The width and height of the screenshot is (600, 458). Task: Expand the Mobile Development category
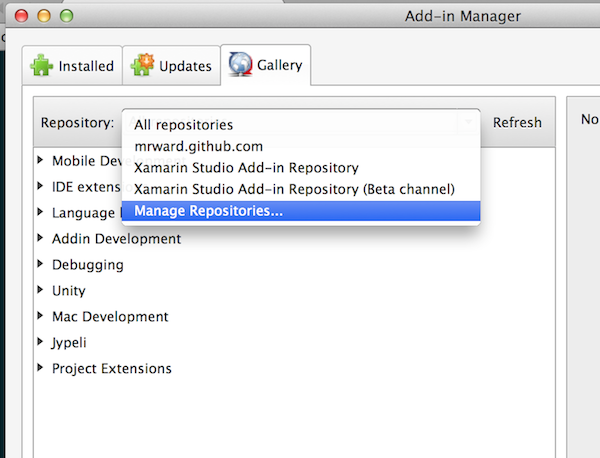(x=40, y=160)
